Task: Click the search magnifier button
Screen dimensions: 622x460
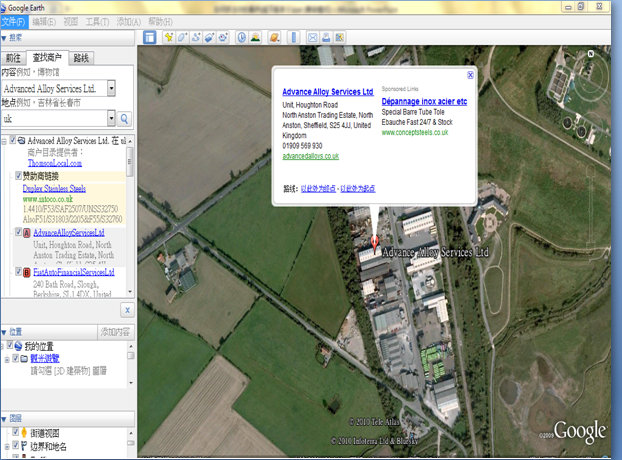Action: pos(124,119)
